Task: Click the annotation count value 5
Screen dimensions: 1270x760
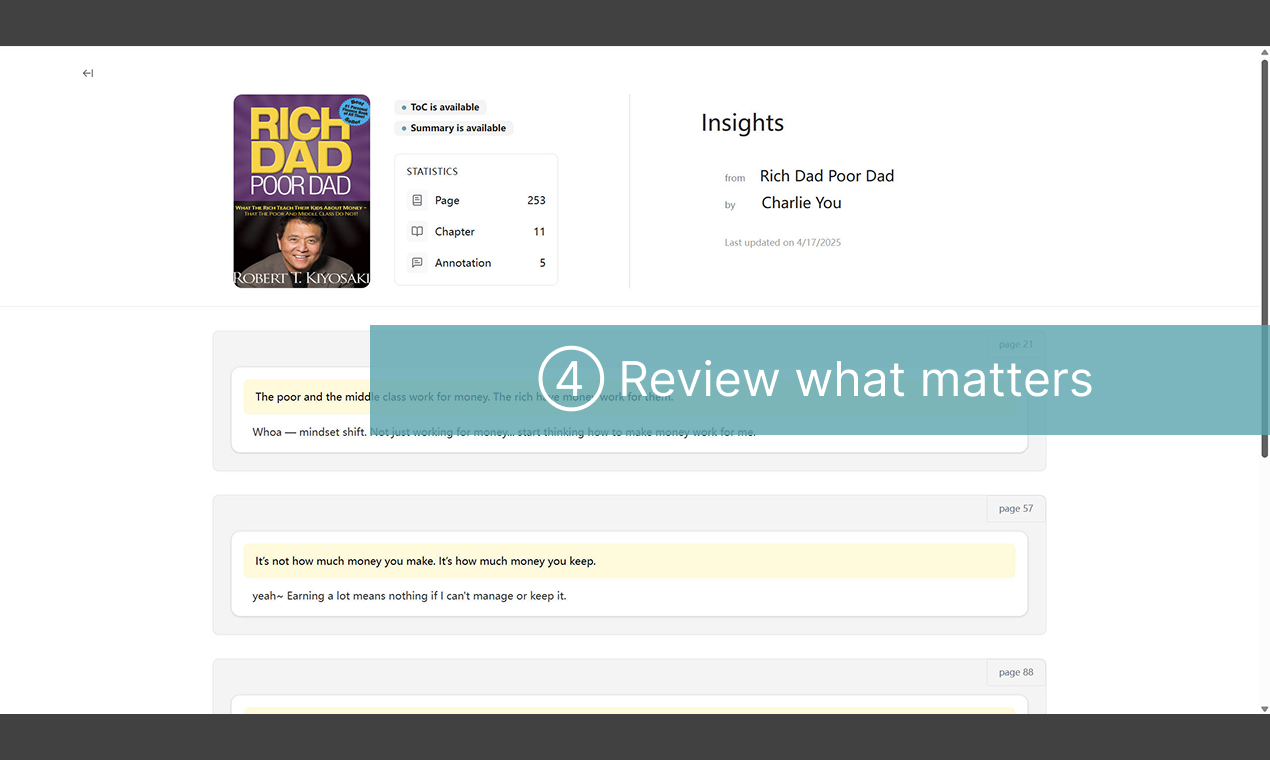Action: [543, 263]
